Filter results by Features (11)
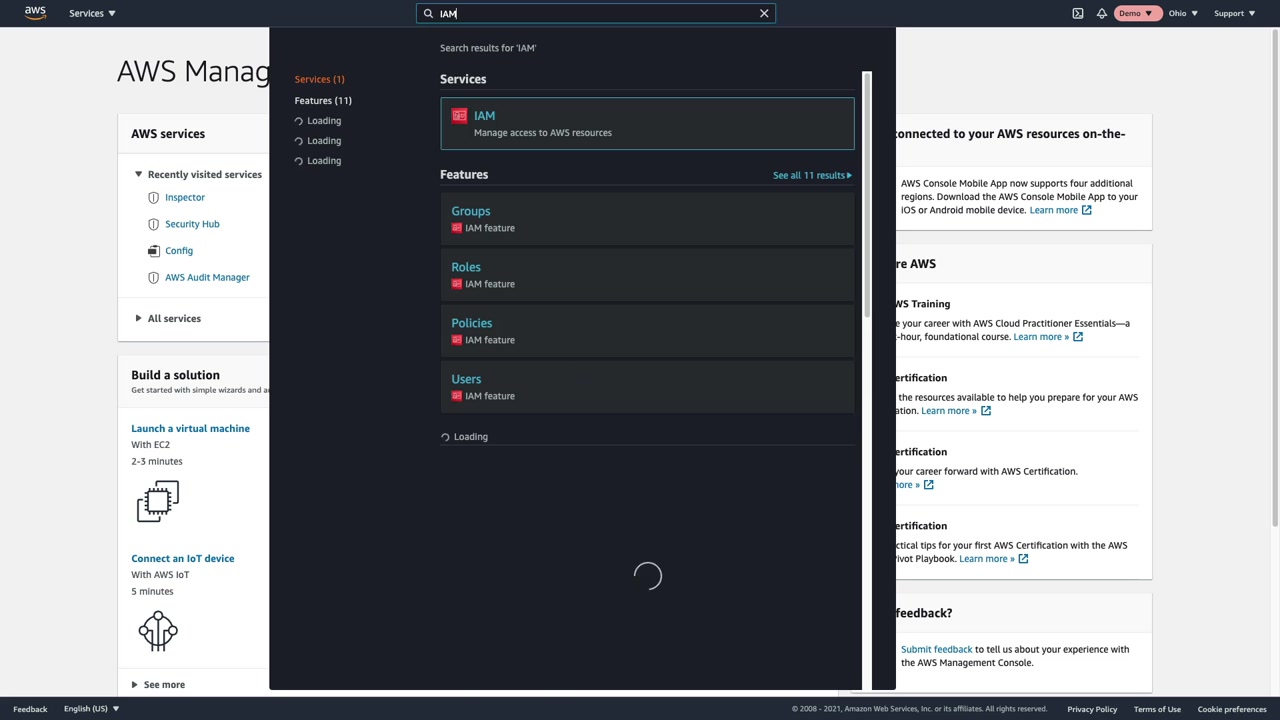This screenshot has height=720, width=1280. click(x=323, y=100)
